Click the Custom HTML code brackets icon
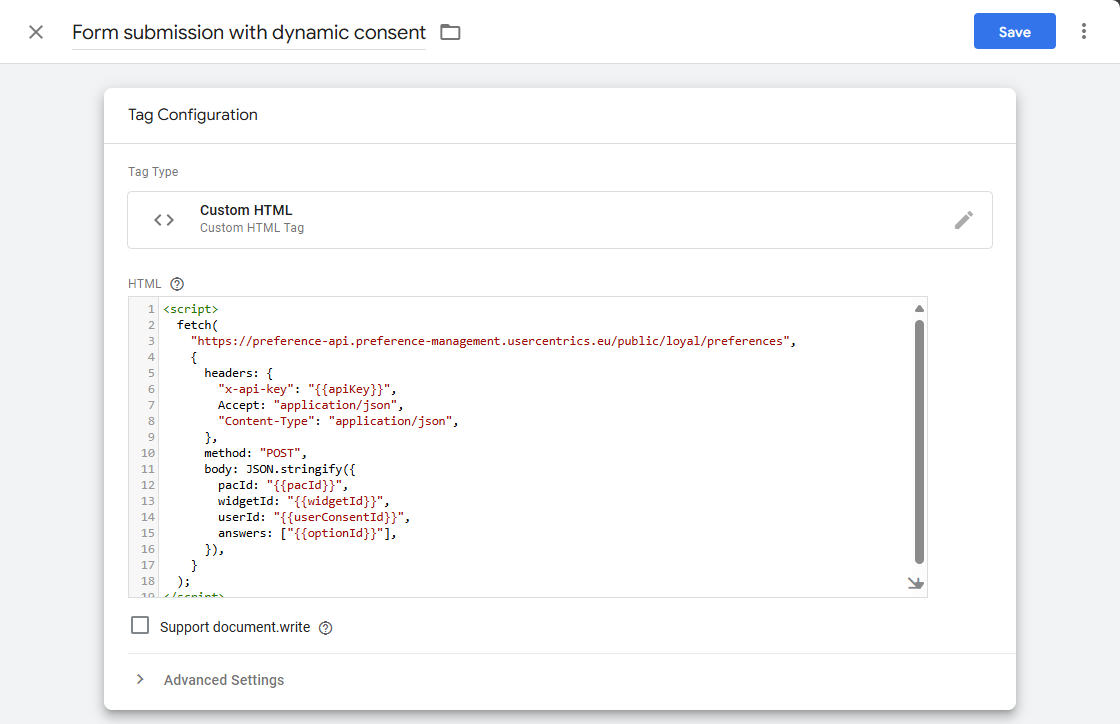1120x724 pixels. [164, 220]
